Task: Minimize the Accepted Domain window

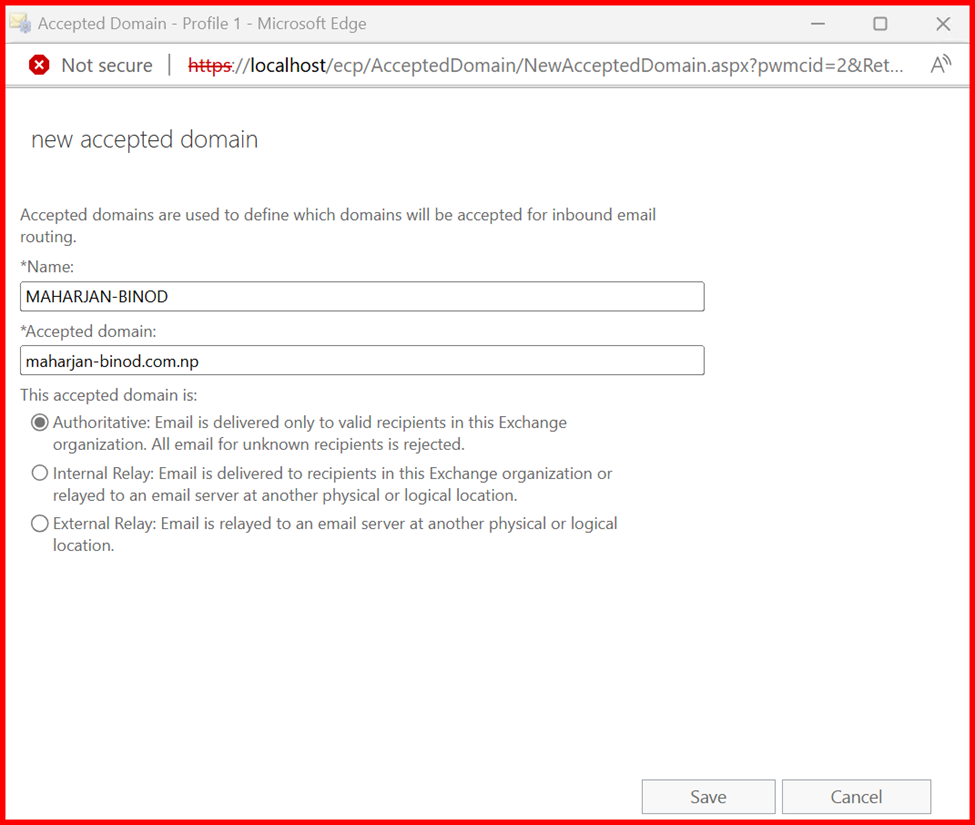Action: tap(817, 23)
